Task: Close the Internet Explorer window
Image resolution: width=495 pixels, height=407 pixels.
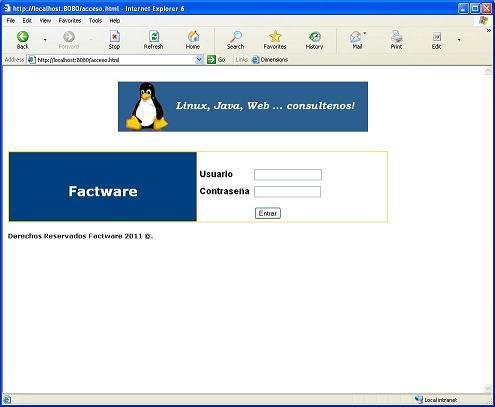Action: pos(487,8)
